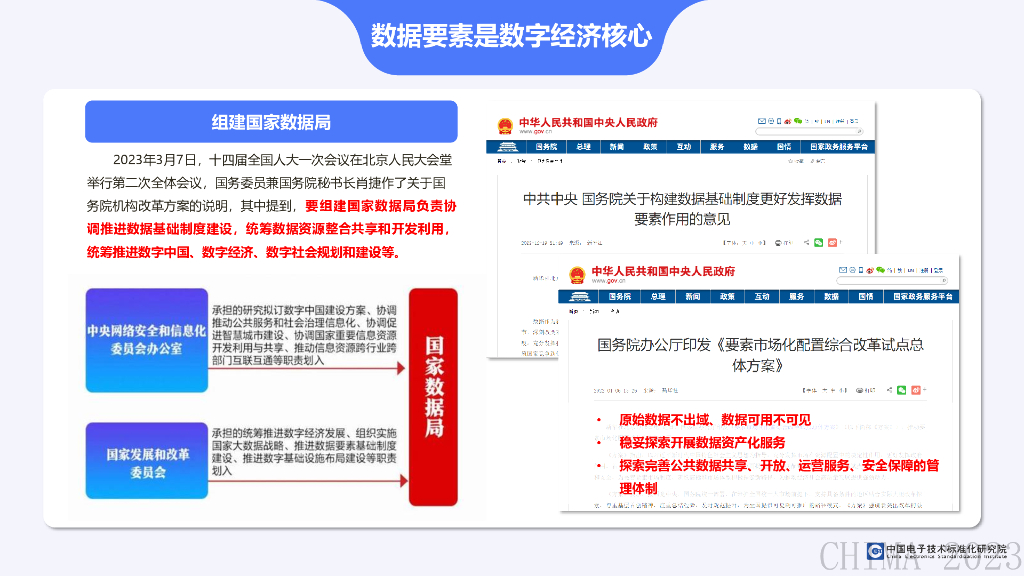This screenshot has width=1024, height=576.
Task: Click institute logo at slide bottom right
Action: [x=875, y=551]
